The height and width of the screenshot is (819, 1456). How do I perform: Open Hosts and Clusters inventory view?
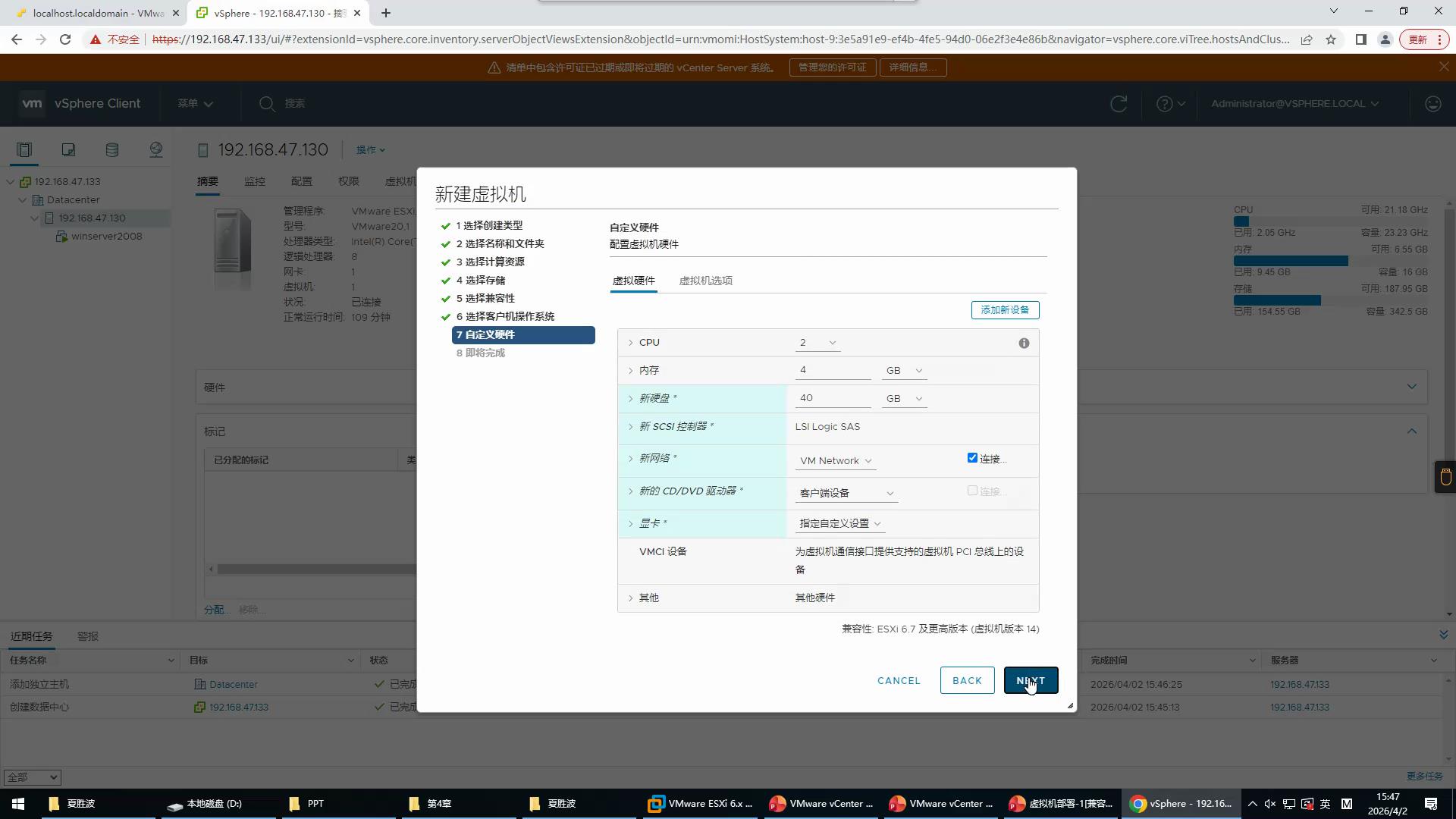pyautogui.click(x=24, y=149)
